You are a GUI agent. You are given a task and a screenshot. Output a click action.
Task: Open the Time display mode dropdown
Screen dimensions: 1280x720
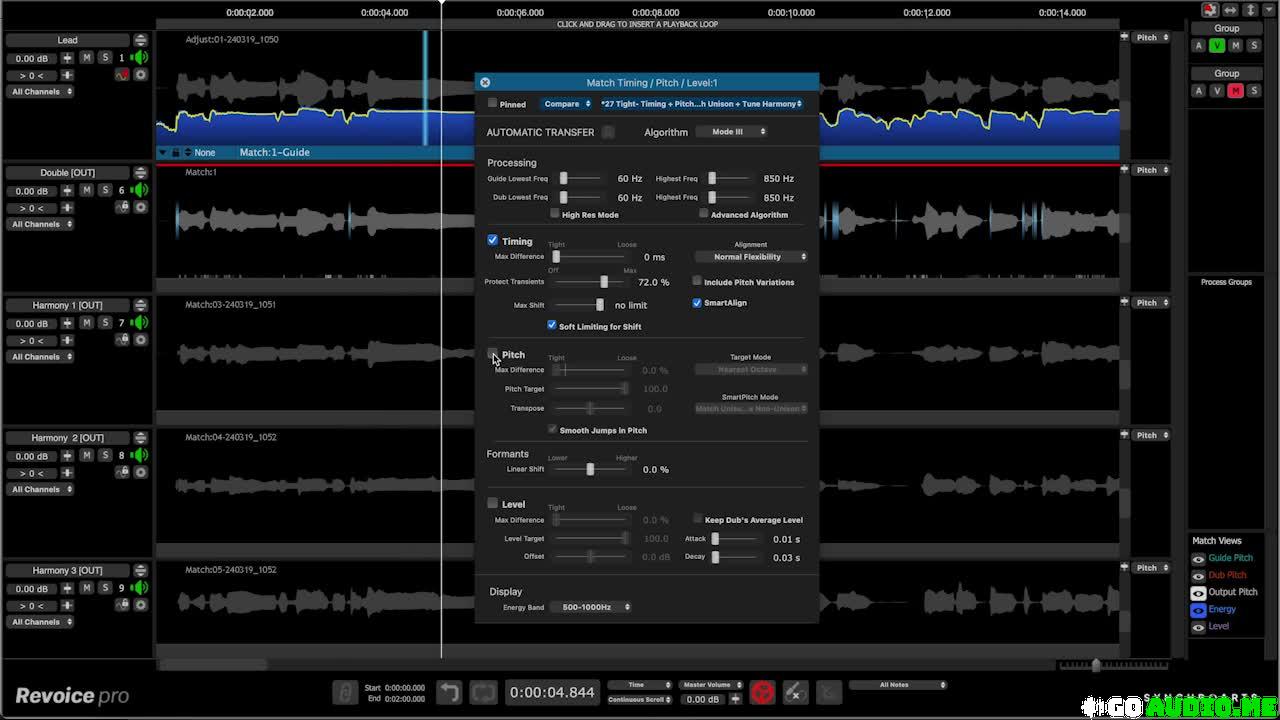coord(640,685)
